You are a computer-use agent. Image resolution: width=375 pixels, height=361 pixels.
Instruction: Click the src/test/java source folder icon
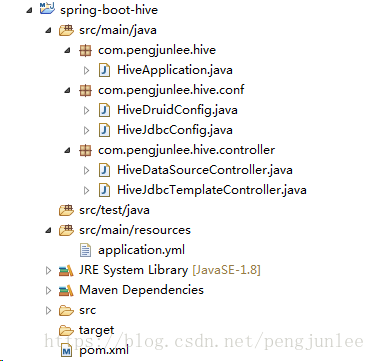[66, 210]
